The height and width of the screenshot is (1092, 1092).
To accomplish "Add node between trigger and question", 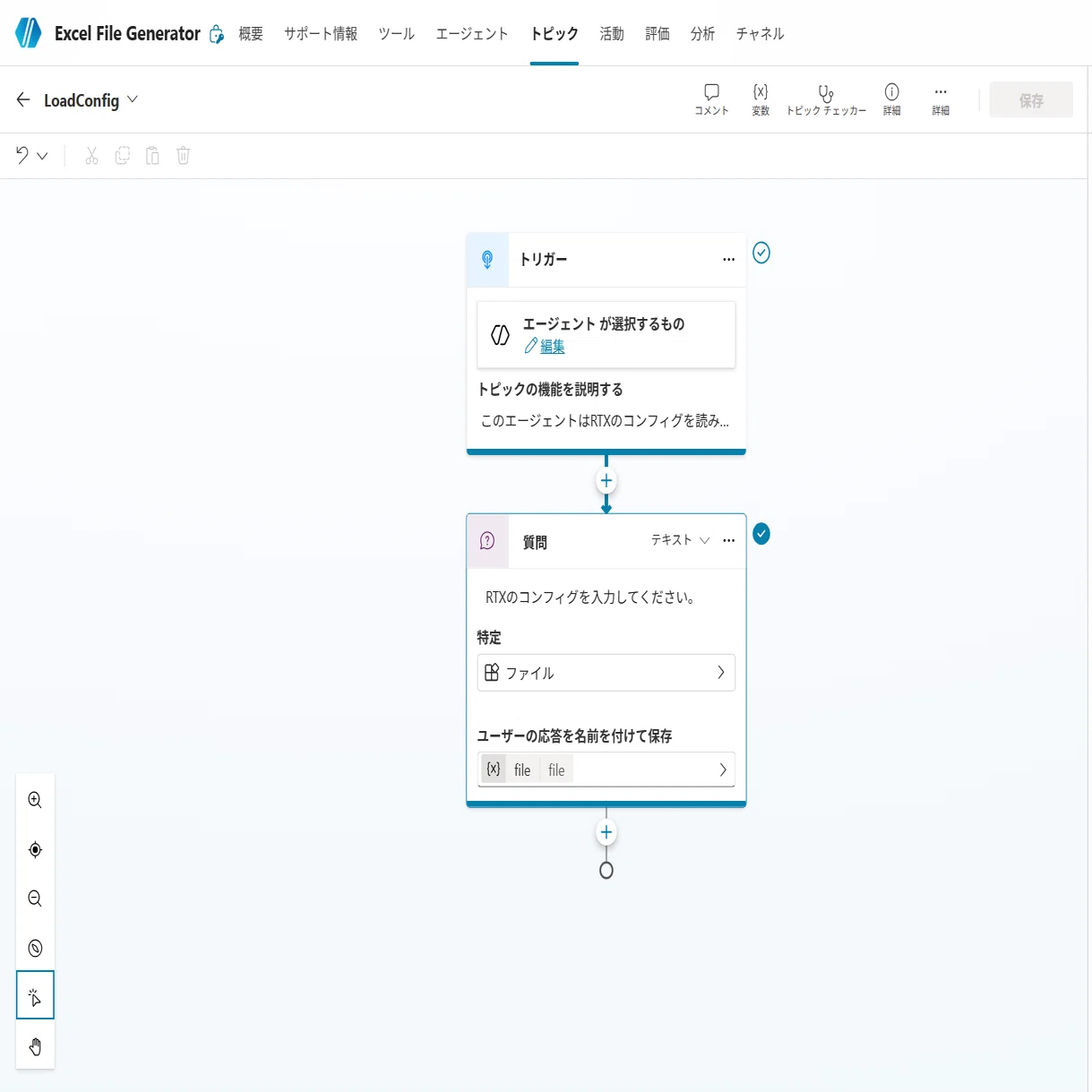I will click(x=606, y=481).
